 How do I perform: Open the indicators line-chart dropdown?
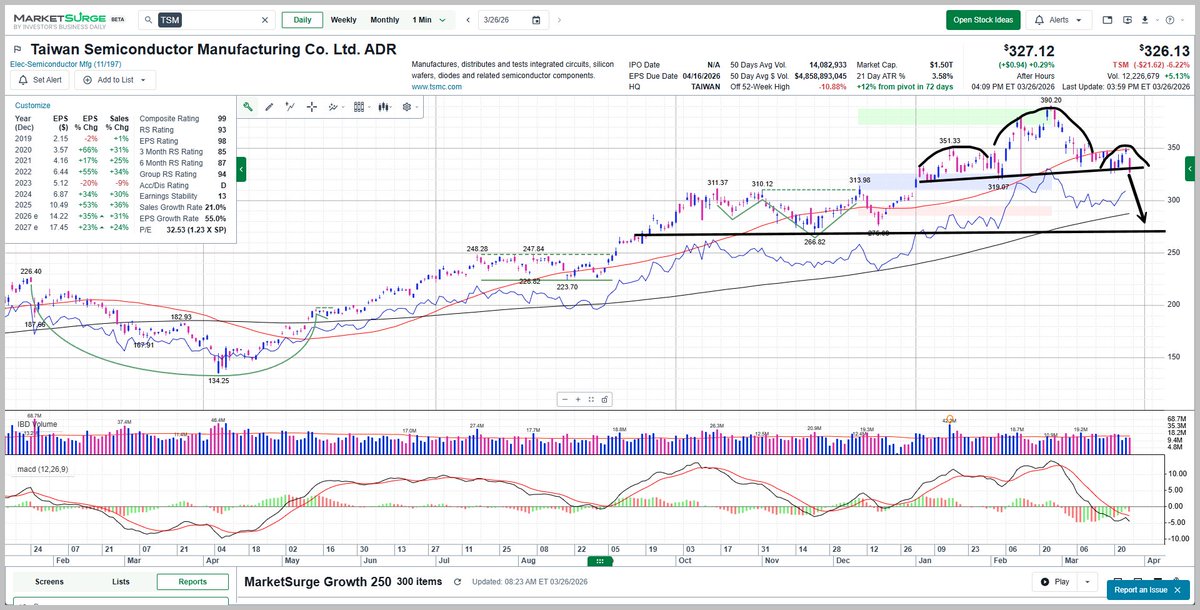(337, 106)
